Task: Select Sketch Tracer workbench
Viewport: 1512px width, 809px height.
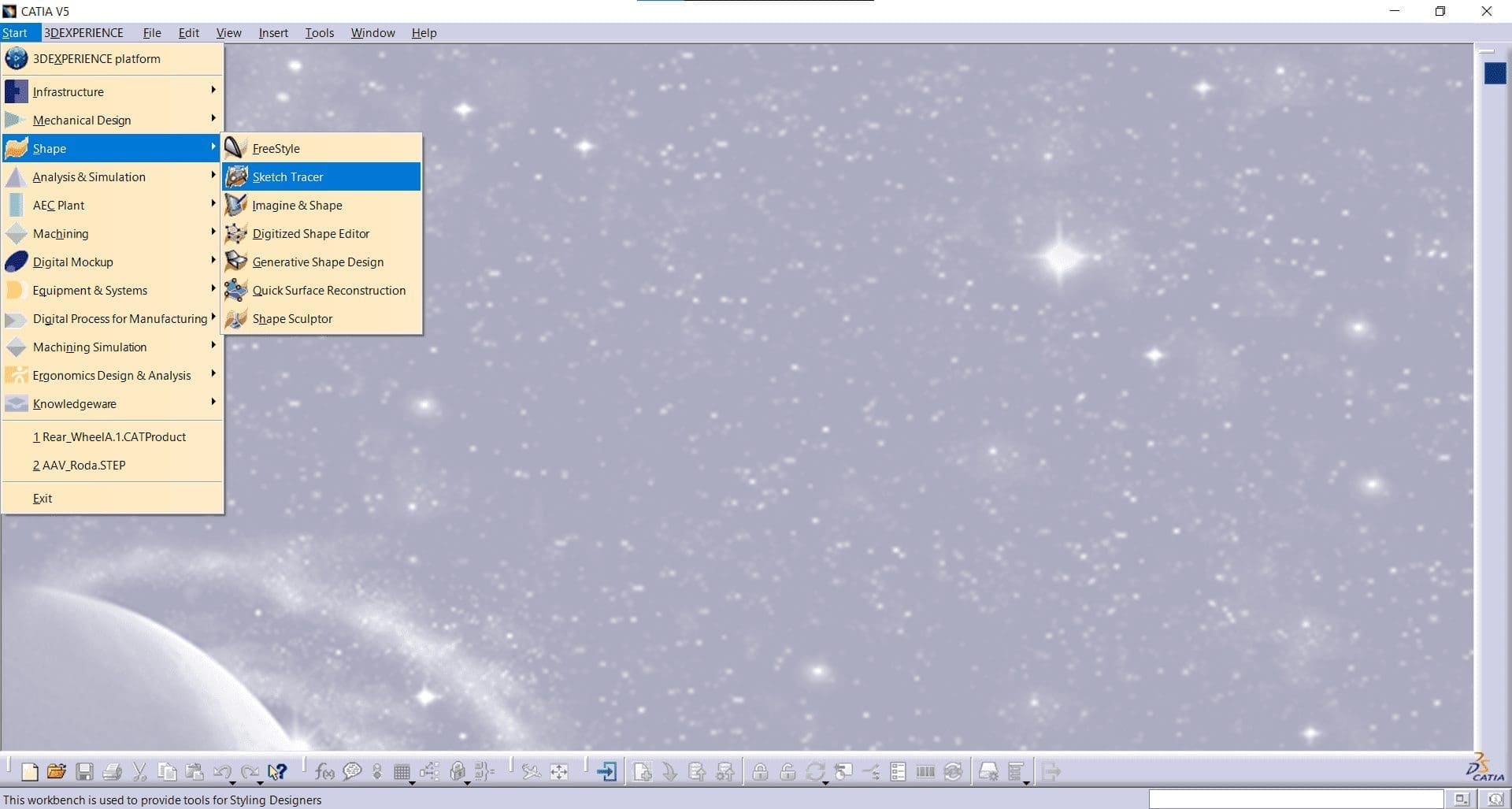Action: 321,176
